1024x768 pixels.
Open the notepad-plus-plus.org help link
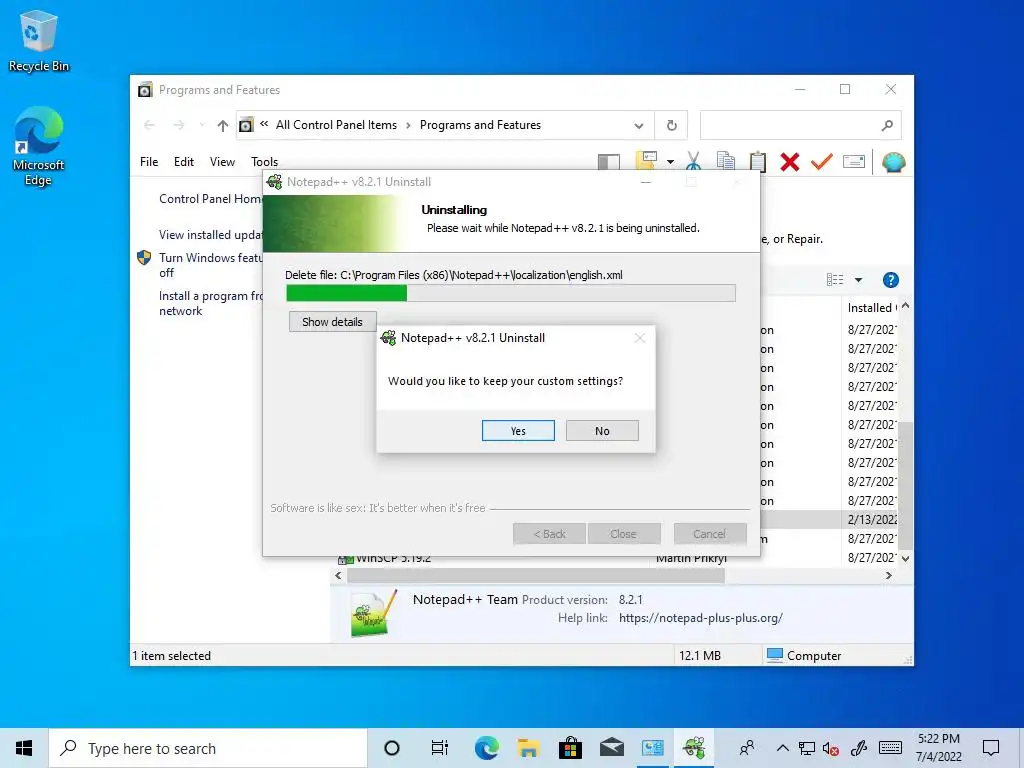[x=701, y=618]
